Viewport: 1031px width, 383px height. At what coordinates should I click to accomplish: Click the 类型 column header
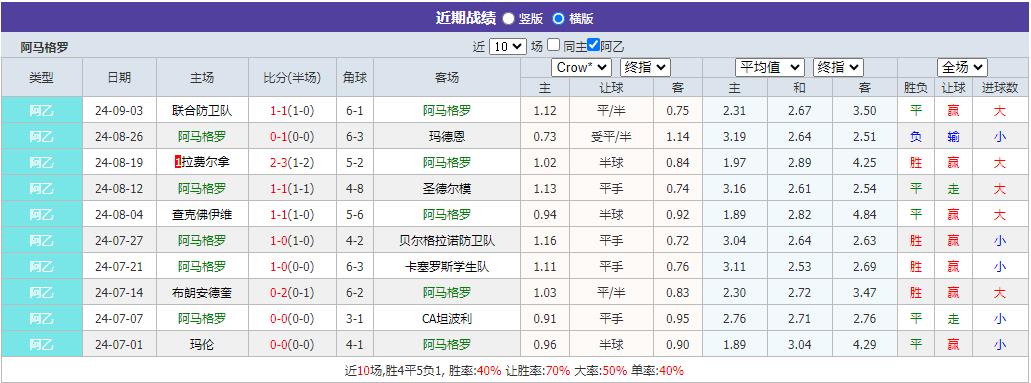click(41, 78)
